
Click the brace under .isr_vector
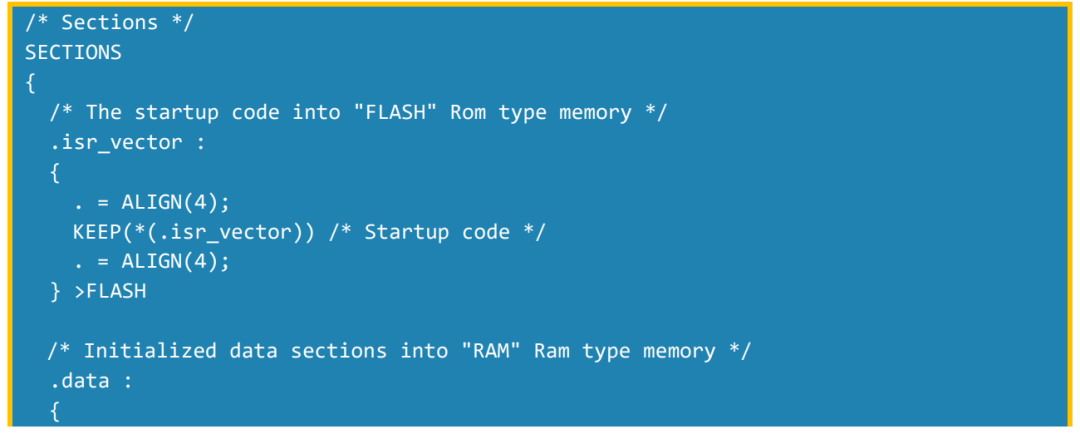[x=55, y=174]
